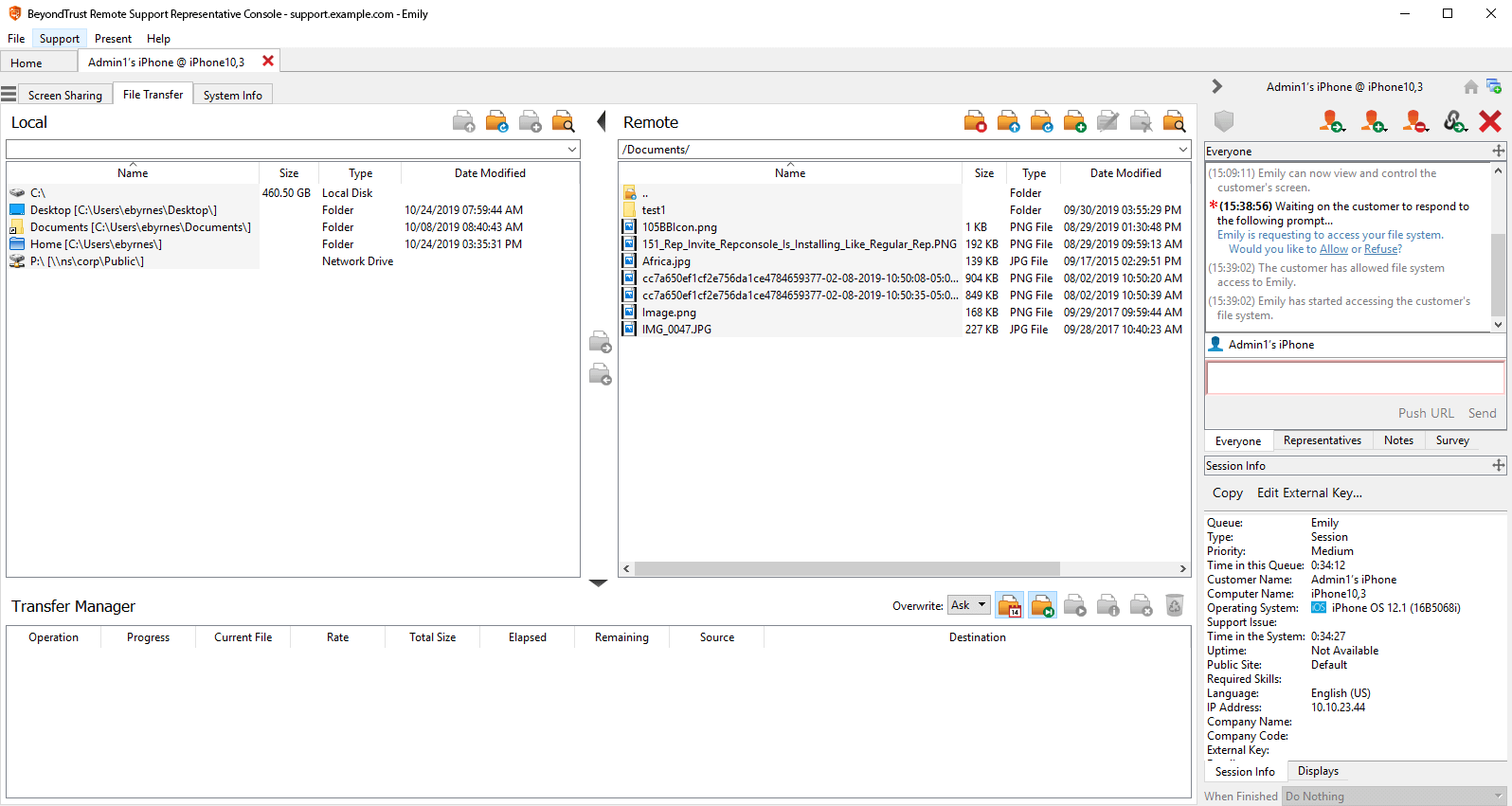Open the Survey tab
The width and height of the screenshot is (1512, 806).
(x=1452, y=440)
